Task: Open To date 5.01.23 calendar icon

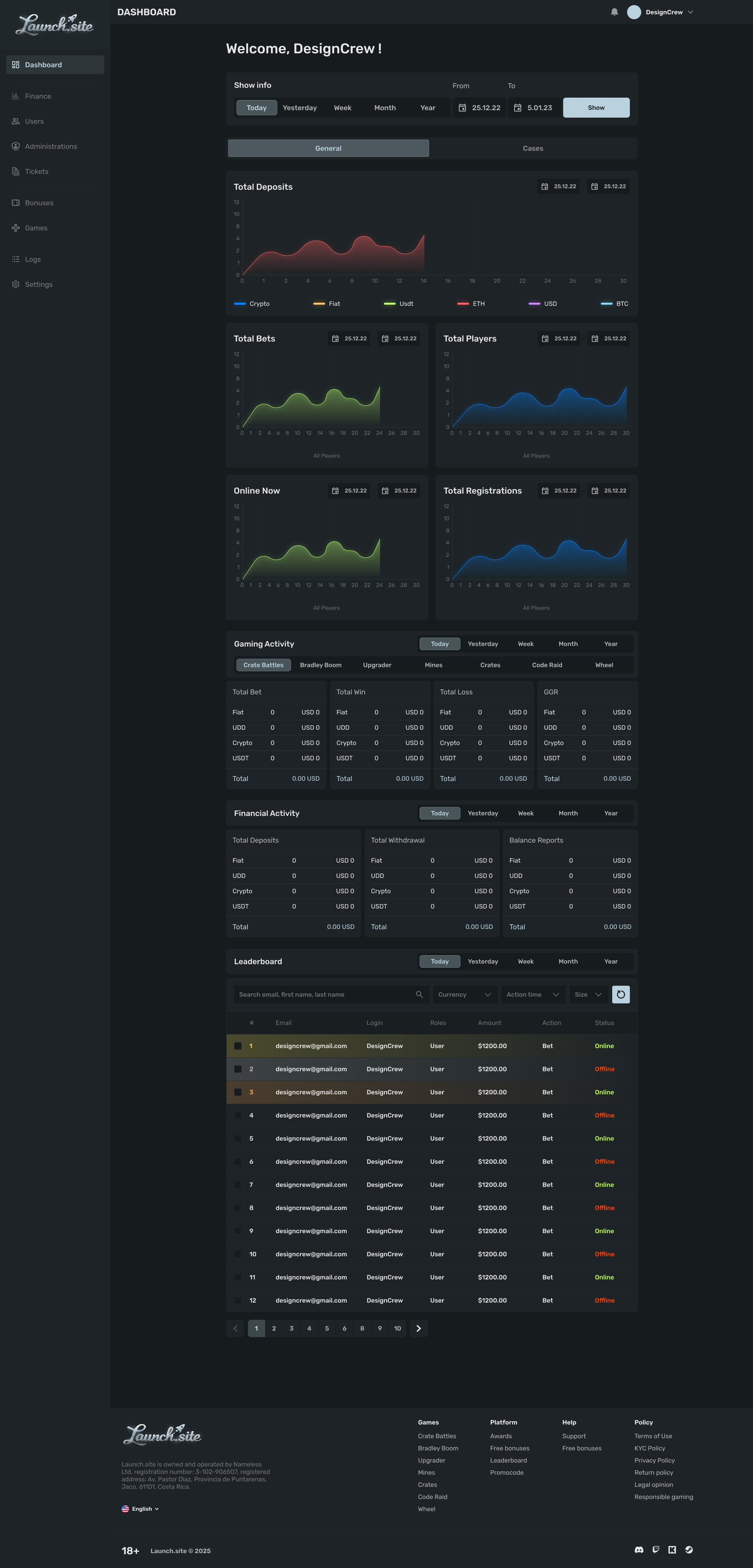Action: point(517,108)
